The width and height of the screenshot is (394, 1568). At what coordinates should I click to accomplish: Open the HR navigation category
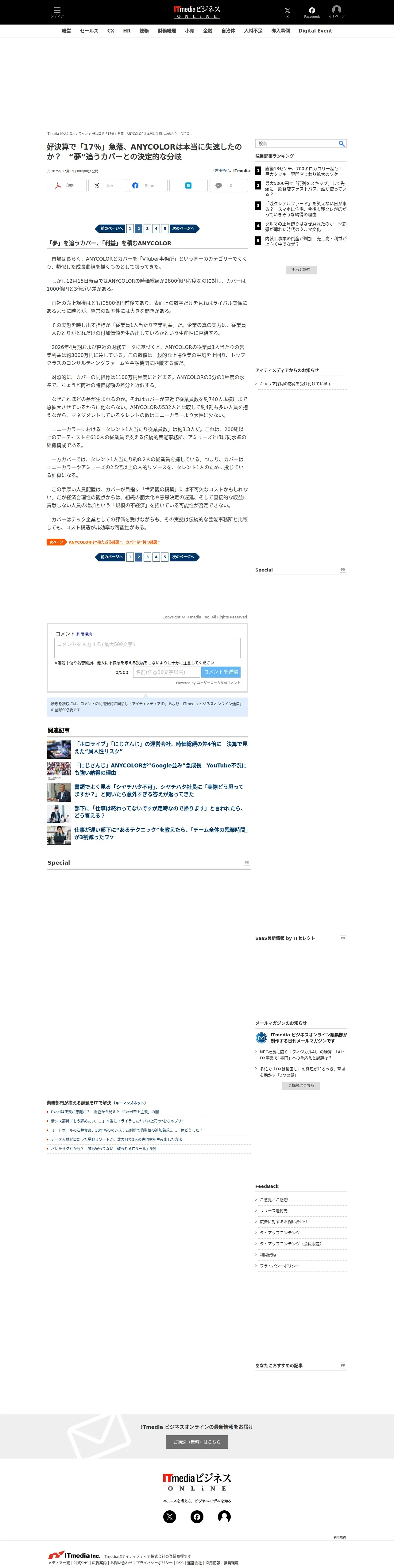[x=127, y=31]
